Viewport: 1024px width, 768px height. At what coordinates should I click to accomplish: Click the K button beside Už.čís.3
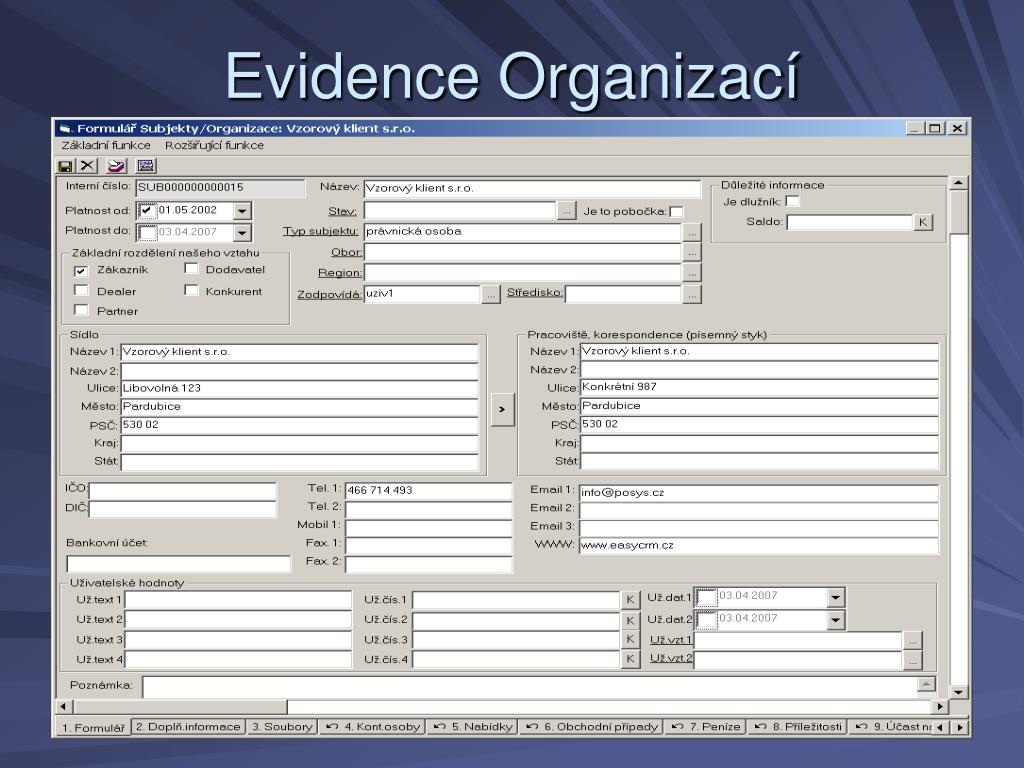pos(630,639)
